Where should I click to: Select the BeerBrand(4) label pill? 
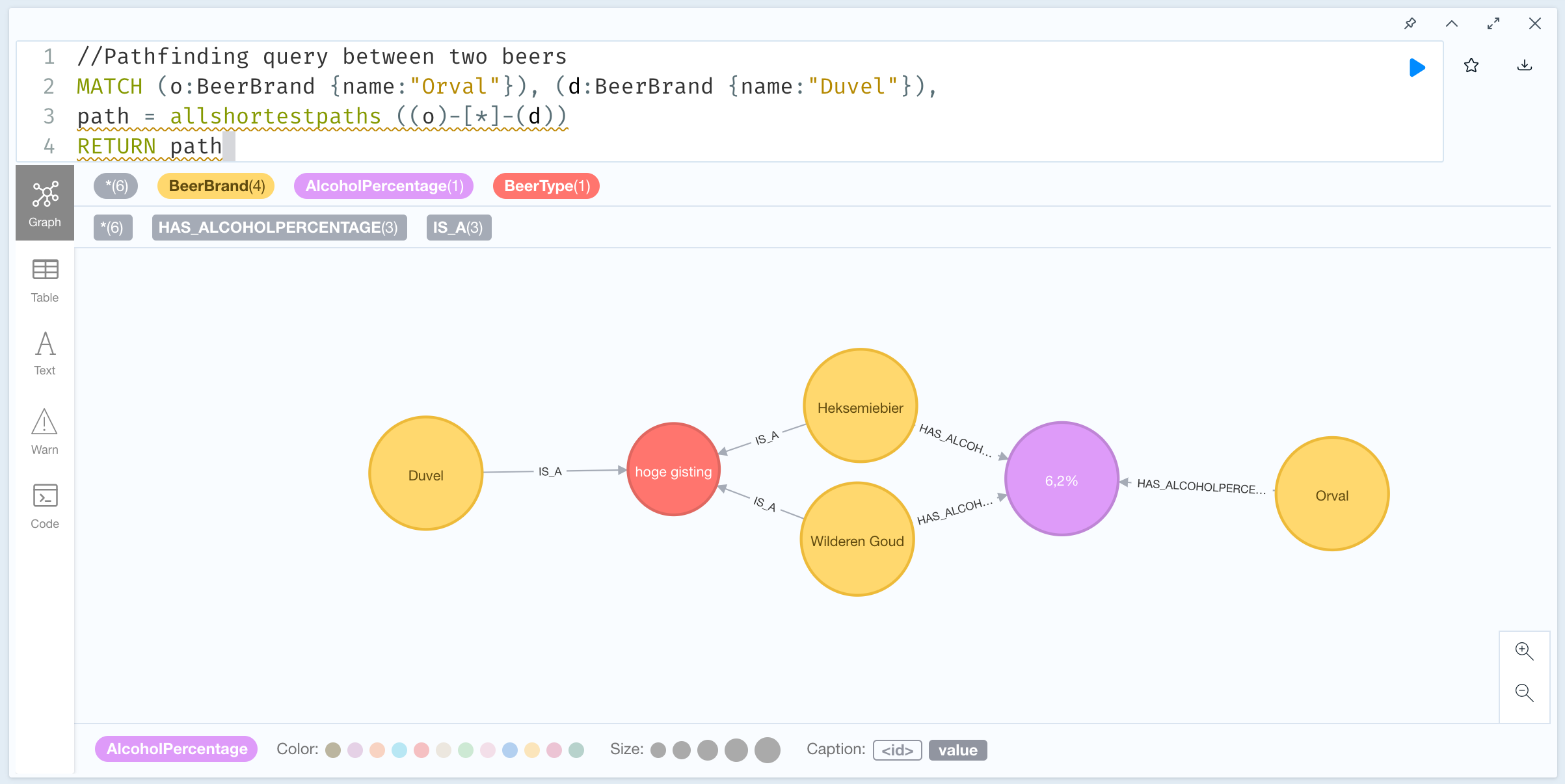click(217, 186)
